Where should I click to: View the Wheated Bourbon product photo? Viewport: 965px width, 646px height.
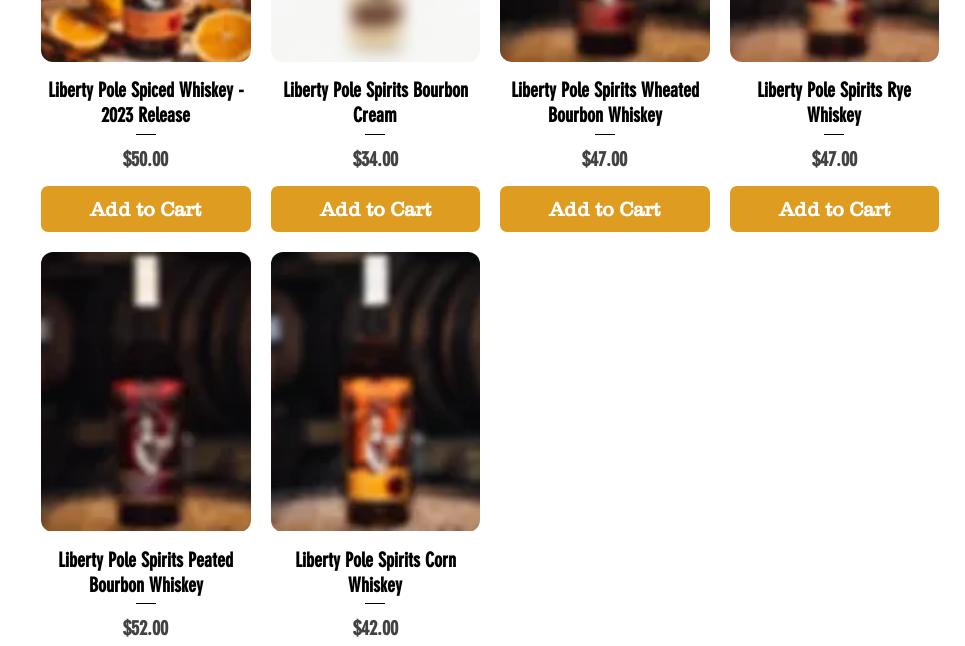tap(605, 31)
